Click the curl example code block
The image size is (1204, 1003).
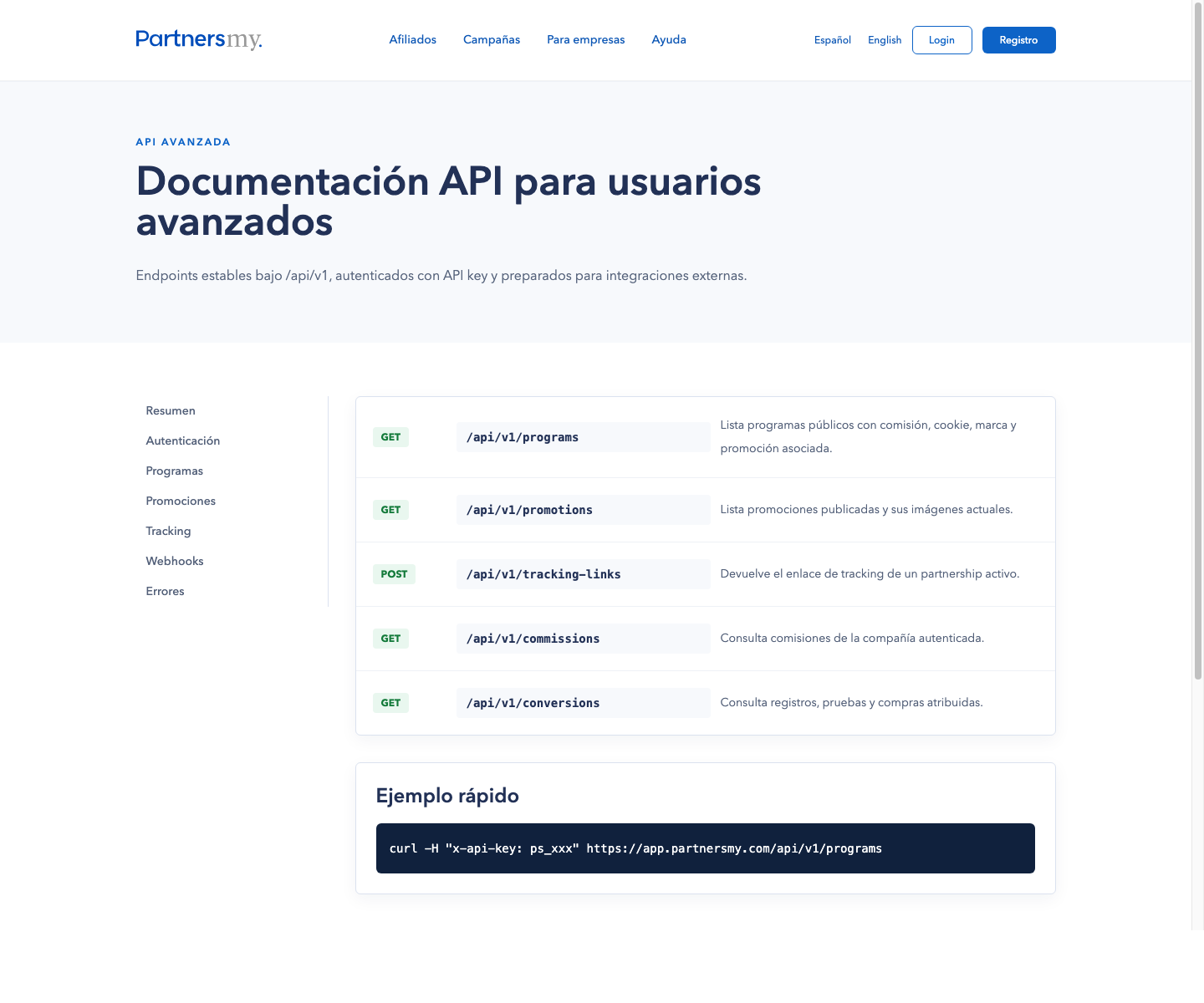(705, 848)
